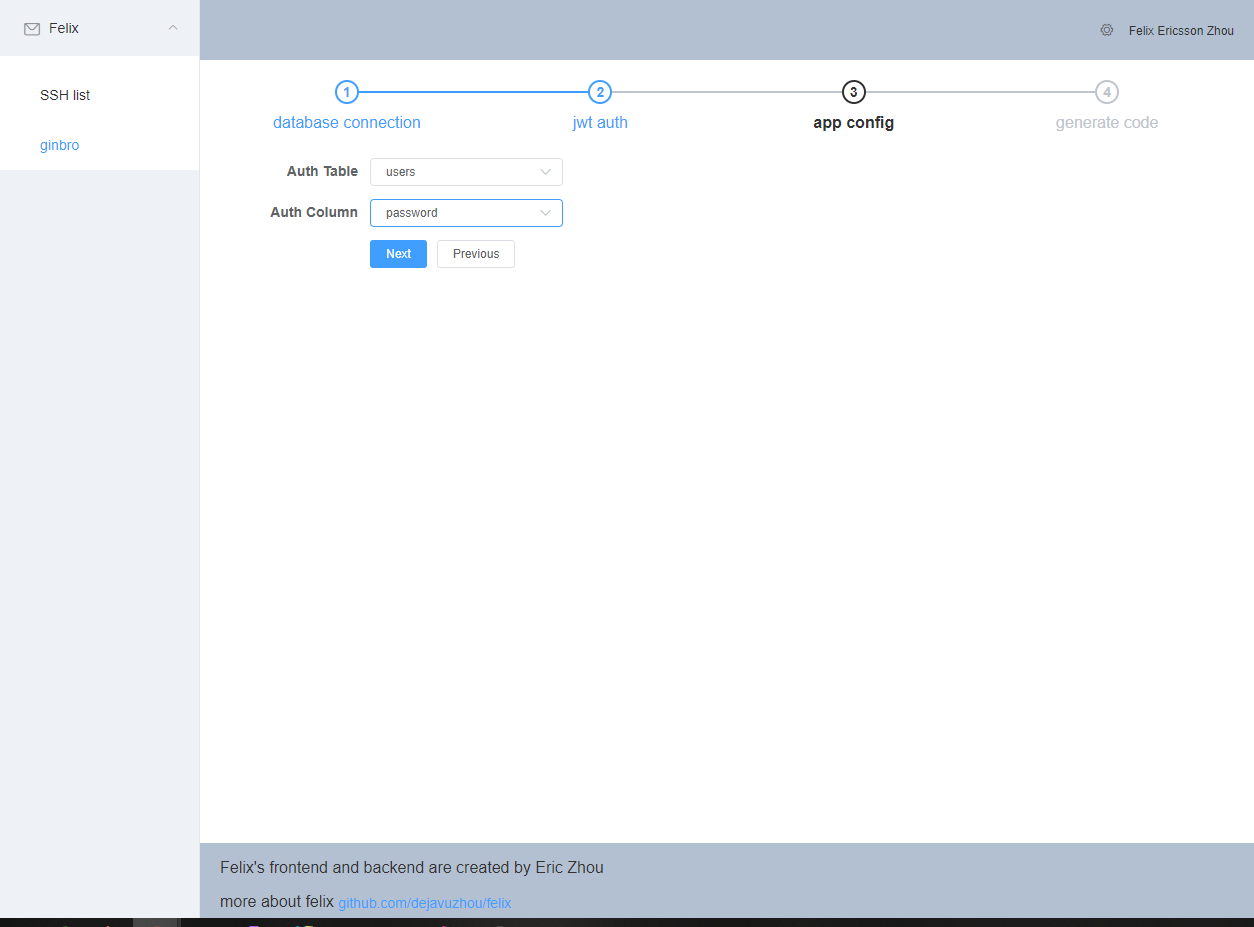
Task: Go to the database connection step
Action: [346, 123]
